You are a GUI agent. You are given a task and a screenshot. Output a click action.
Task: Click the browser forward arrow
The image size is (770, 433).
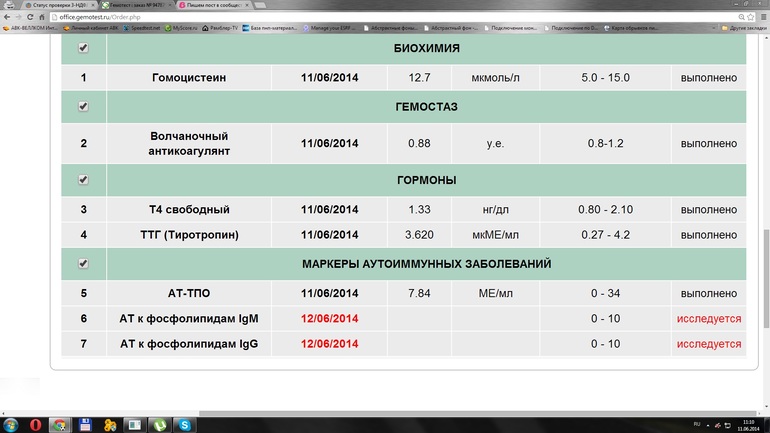point(18,17)
